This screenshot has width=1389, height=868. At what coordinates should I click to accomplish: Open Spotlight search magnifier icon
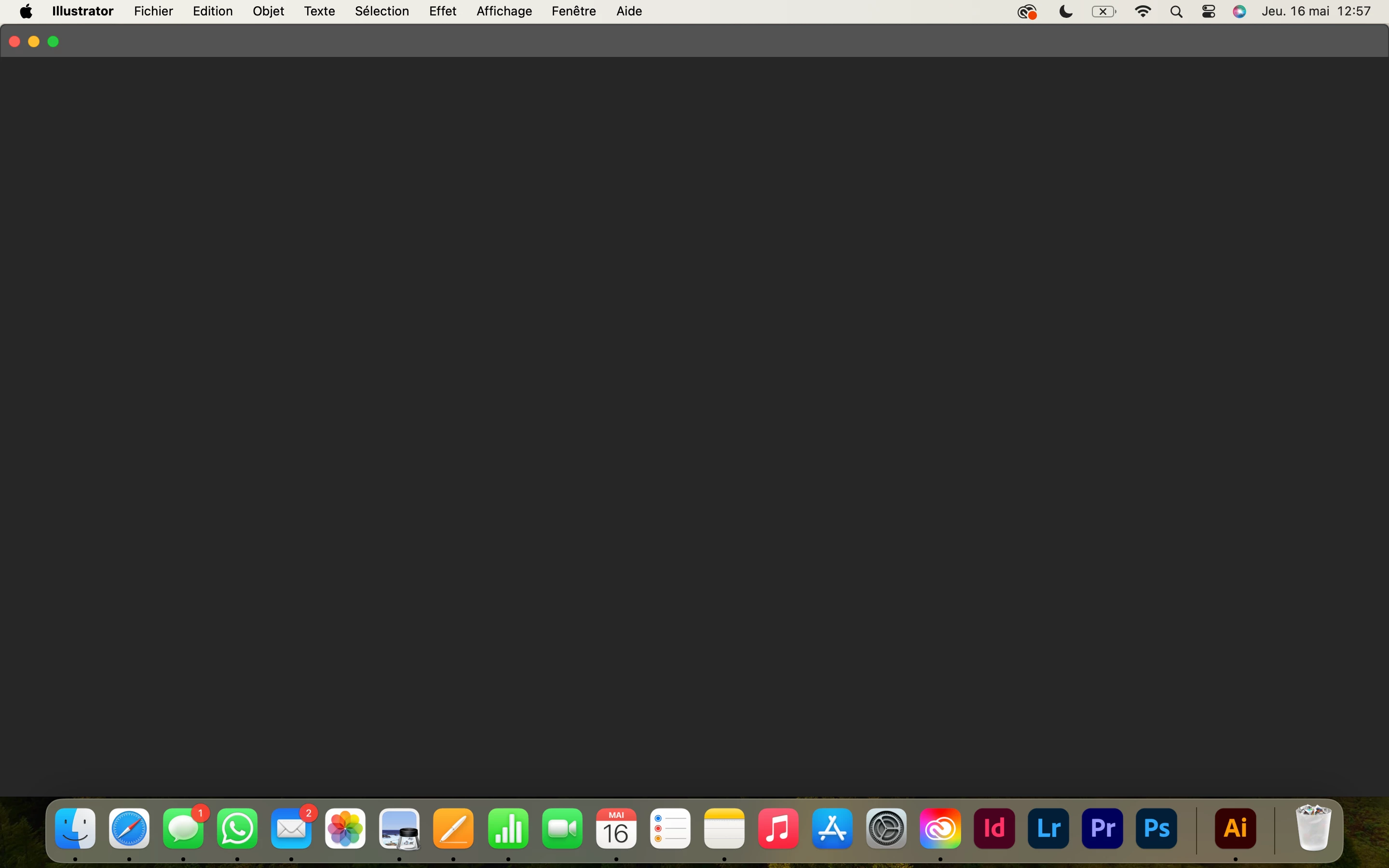[x=1176, y=12]
